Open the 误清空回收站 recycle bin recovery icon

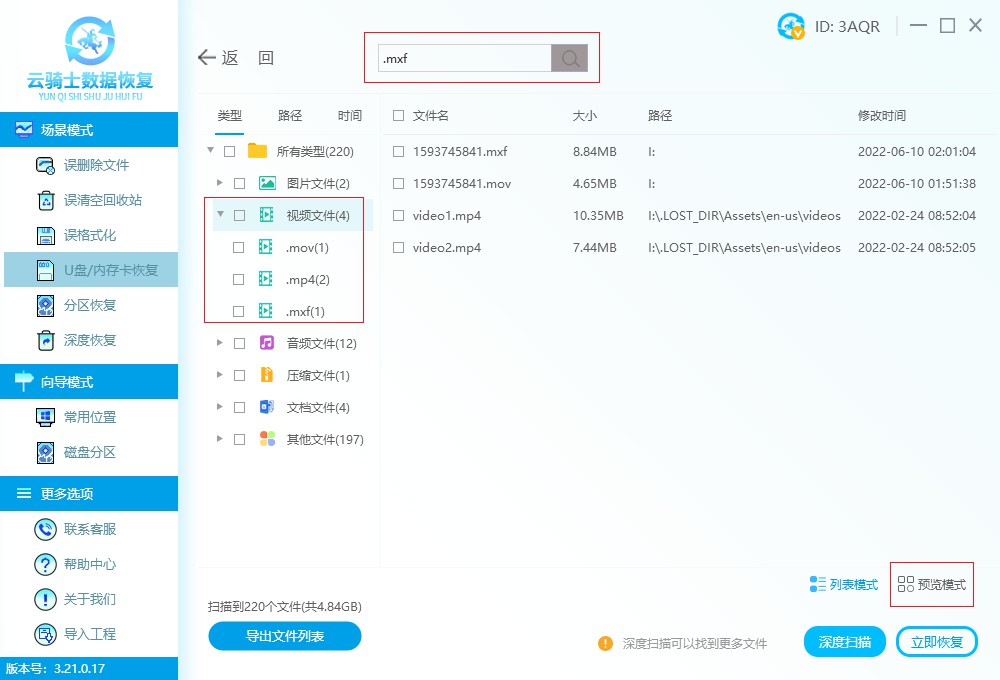[45, 200]
